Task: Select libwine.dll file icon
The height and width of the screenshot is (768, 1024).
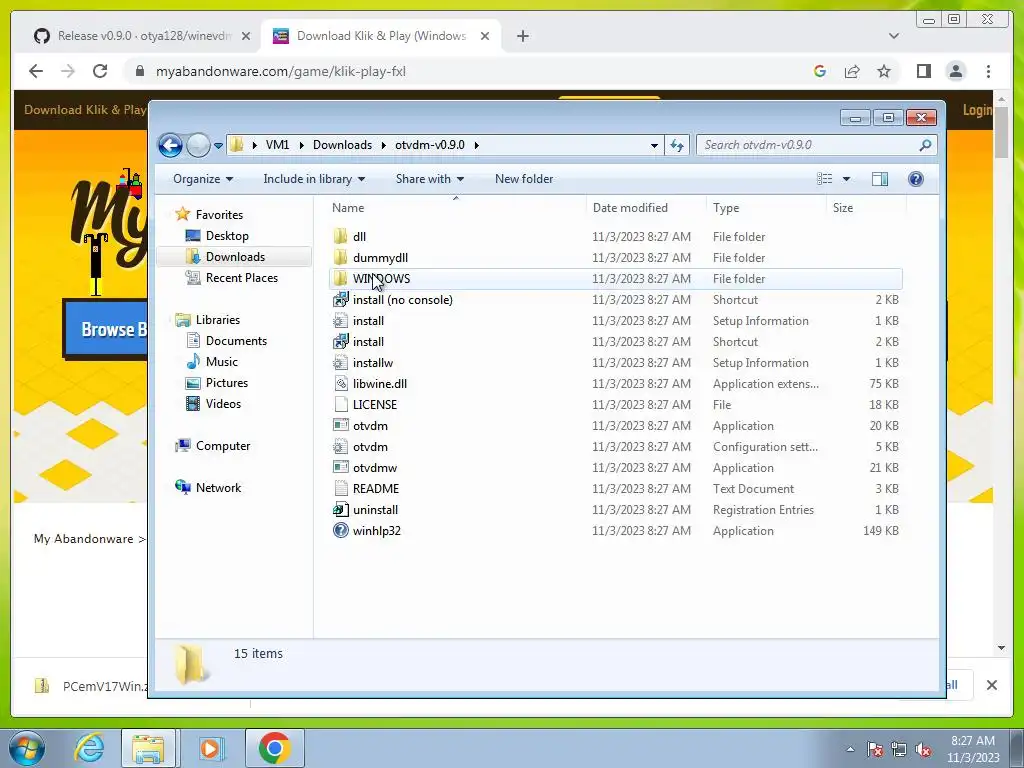Action: tap(340, 383)
